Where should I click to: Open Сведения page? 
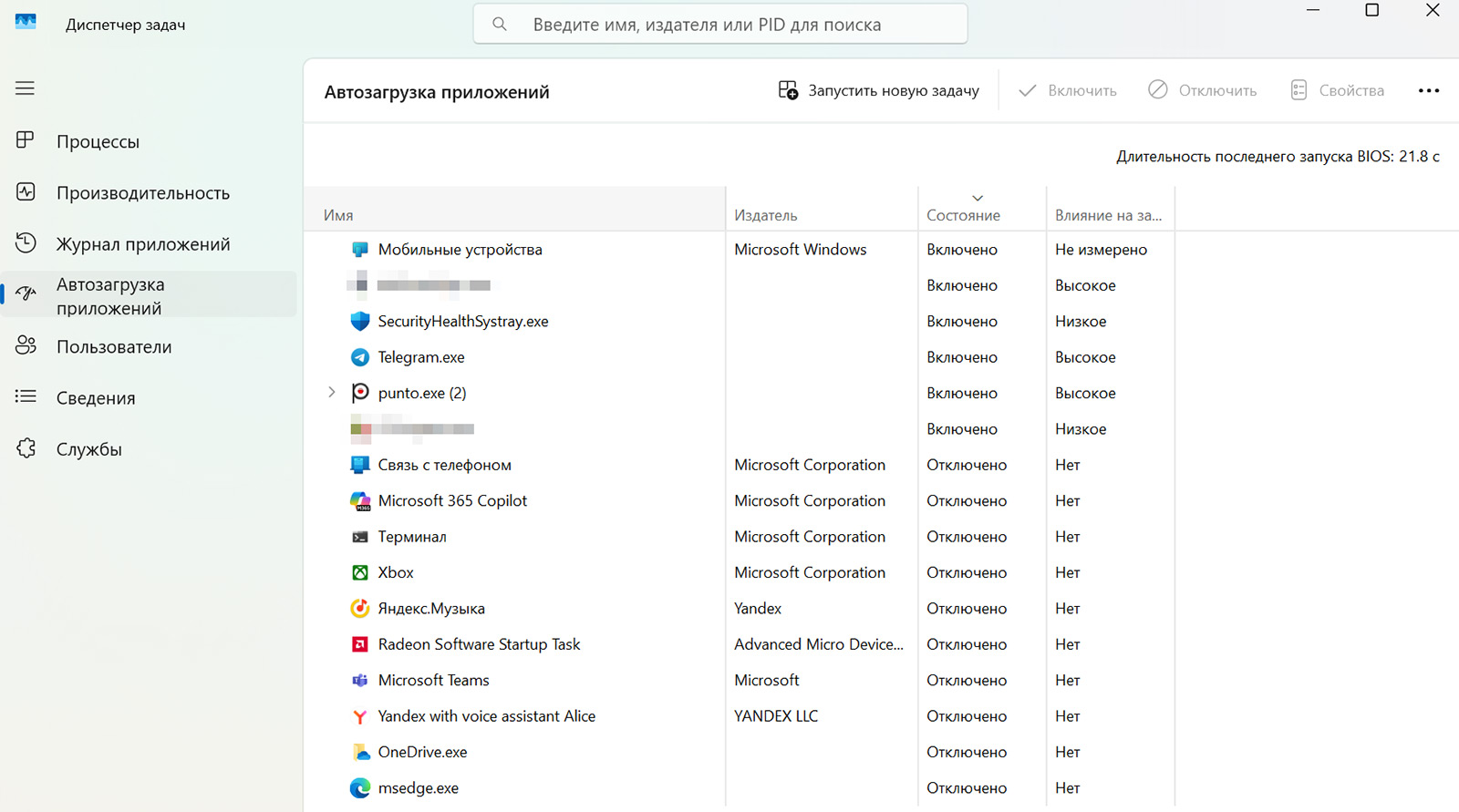click(96, 398)
